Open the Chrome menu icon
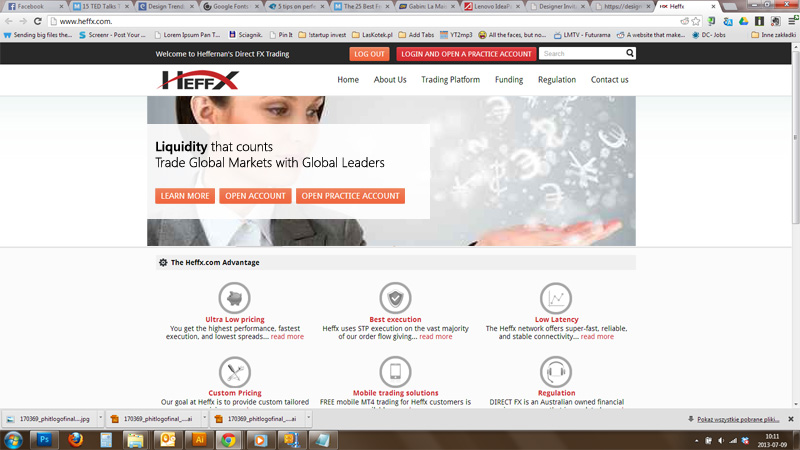The width and height of the screenshot is (800, 450). 792,21
